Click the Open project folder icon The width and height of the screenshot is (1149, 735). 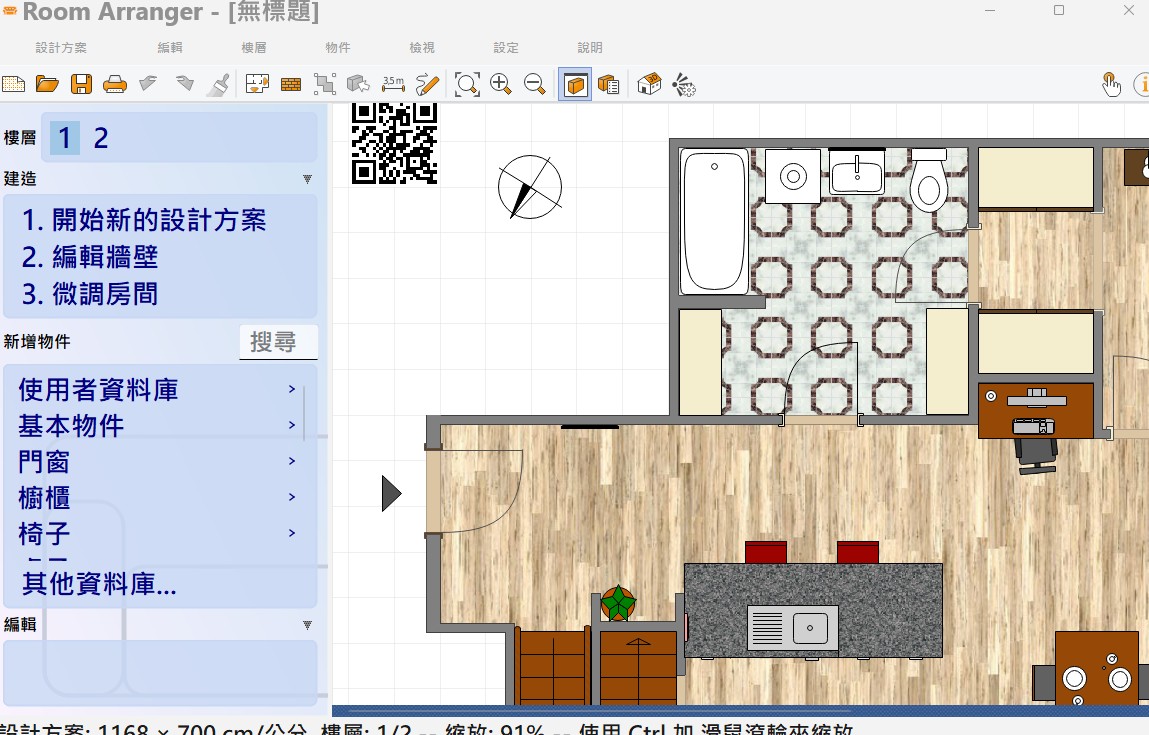pyautogui.click(x=47, y=85)
